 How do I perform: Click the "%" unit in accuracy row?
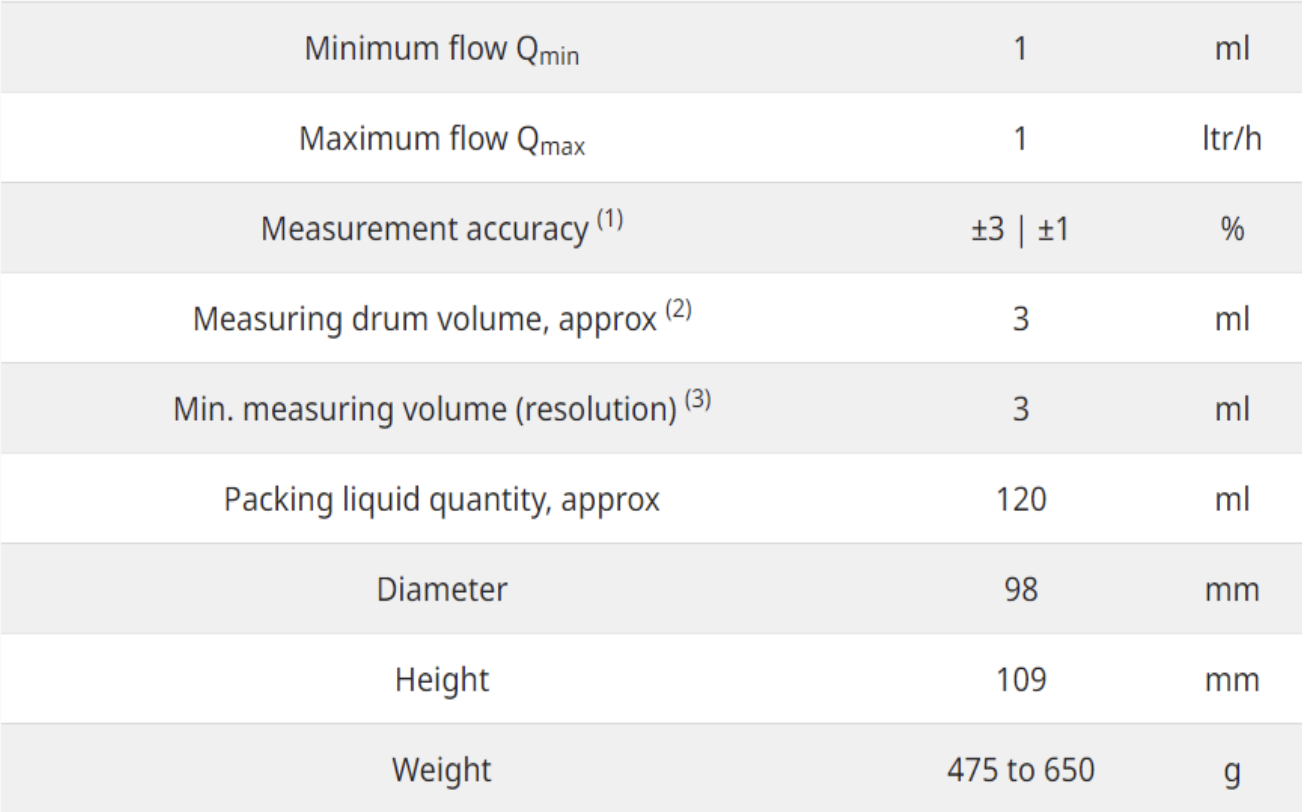1231,229
